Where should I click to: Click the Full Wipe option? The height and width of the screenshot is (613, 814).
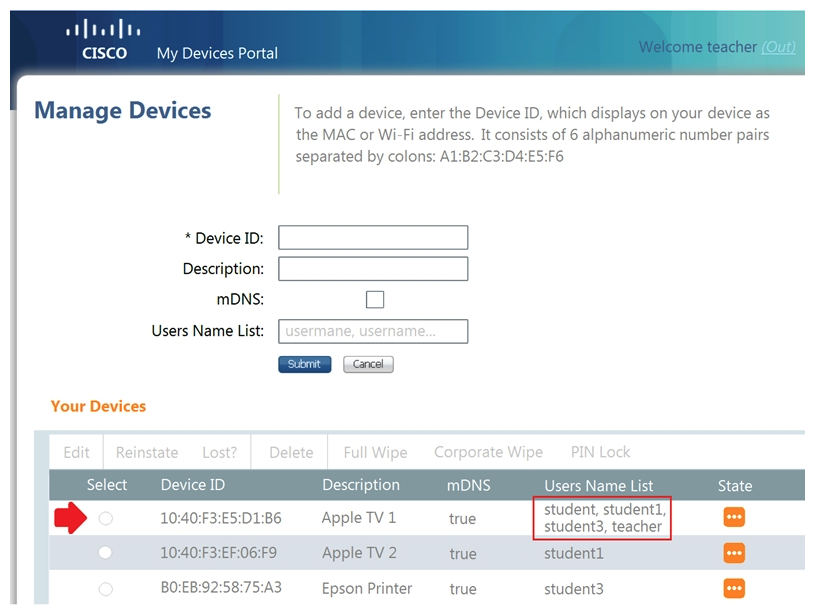pos(375,453)
